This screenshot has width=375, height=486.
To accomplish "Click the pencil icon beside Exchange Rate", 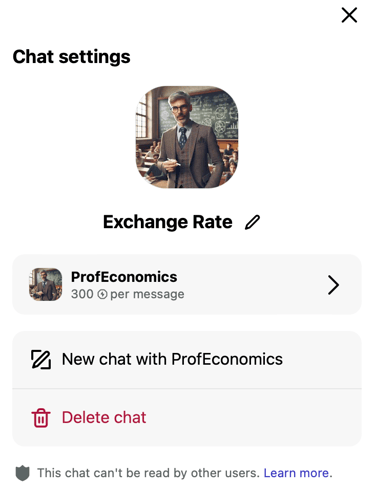I will pyautogui.click(x=252, y=222).
